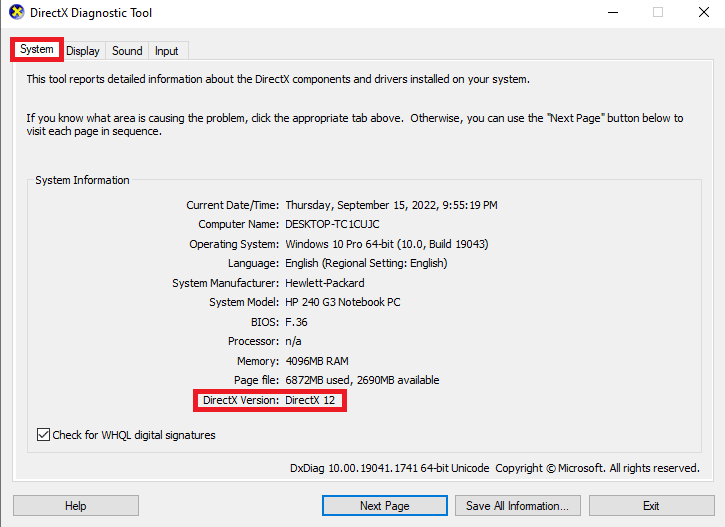The width and height of the screenshot is (725, 527).
Task: Click Save All Information button
Action: pos(517,506)
